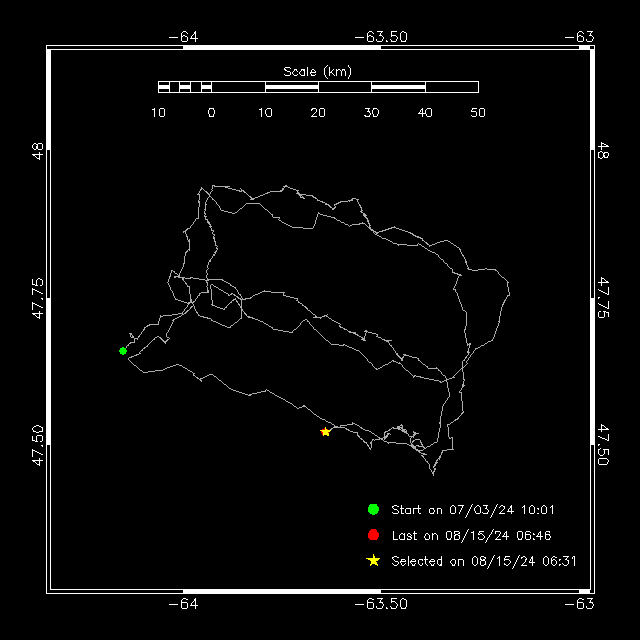
Task: Click the left axis latitude label '47.75'
Action: 38,298
